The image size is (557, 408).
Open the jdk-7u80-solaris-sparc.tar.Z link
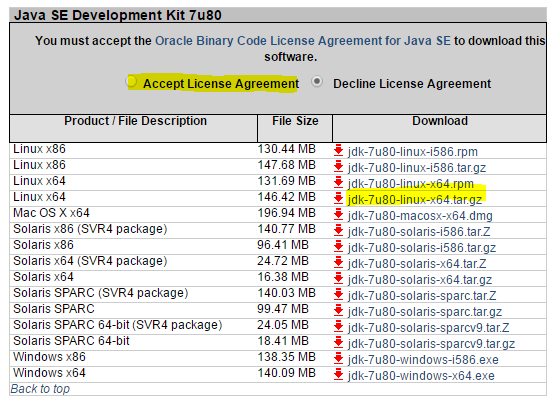[x=422, y=295]
